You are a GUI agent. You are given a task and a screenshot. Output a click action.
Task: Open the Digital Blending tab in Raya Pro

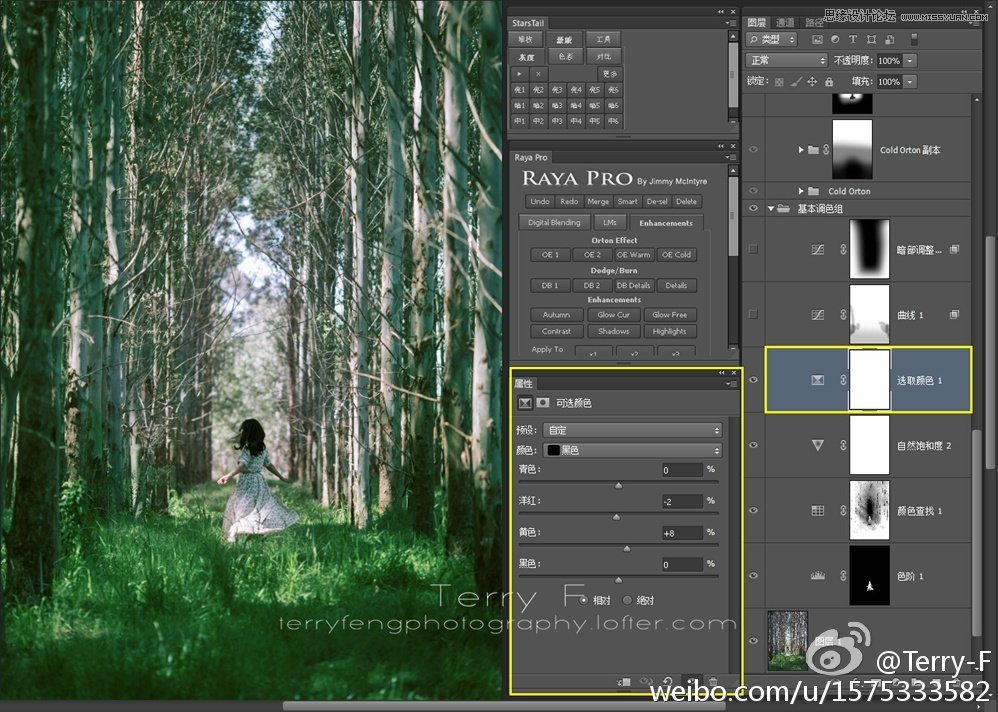(x=554, y=223)
